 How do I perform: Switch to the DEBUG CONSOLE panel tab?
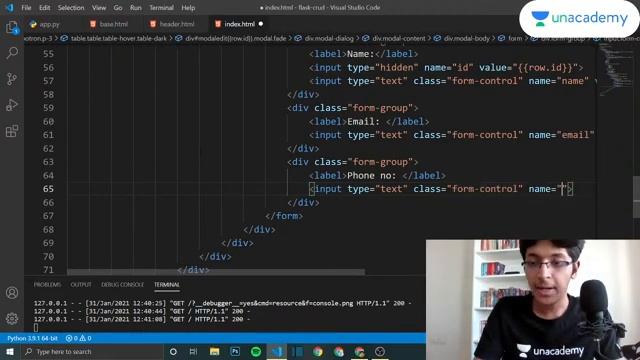tap(122, 284)
